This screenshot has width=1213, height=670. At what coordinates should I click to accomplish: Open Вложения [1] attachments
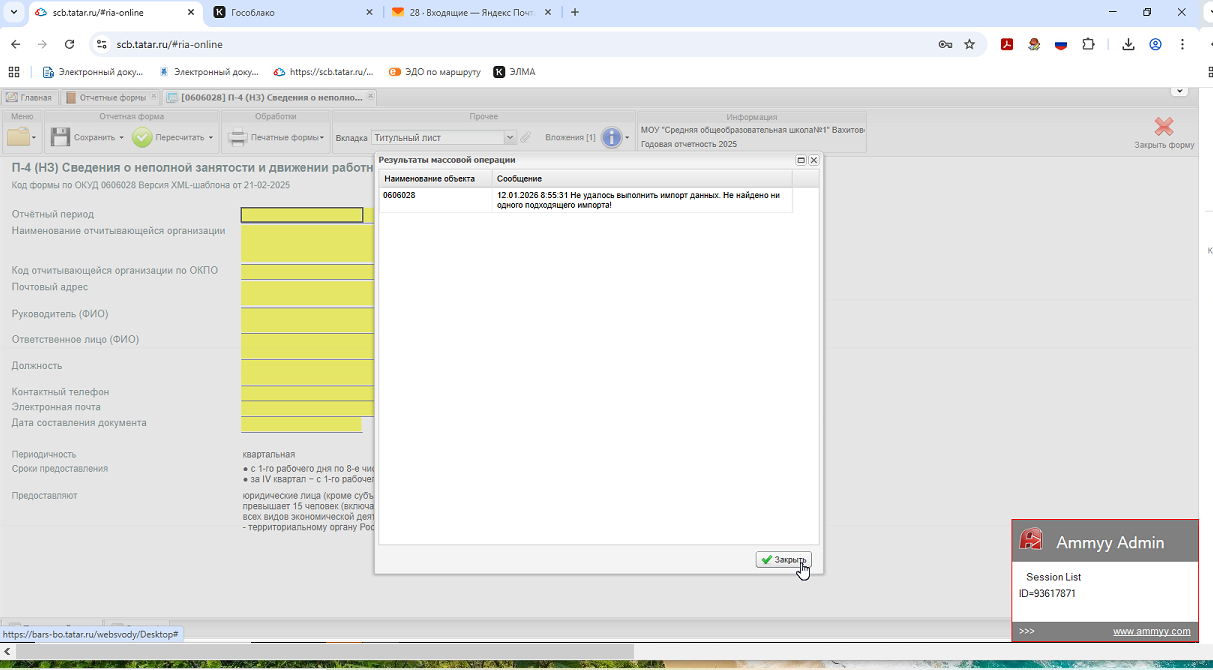coord(570,137)
